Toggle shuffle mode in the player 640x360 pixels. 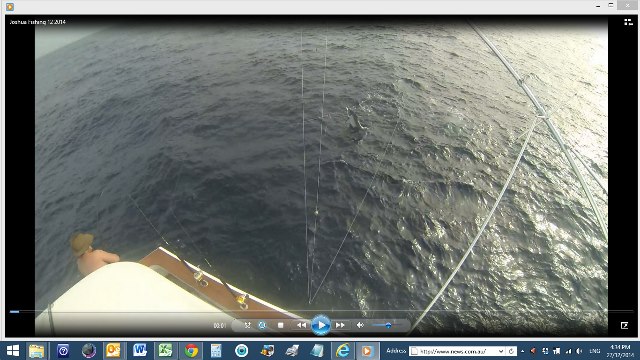[247, 325]
